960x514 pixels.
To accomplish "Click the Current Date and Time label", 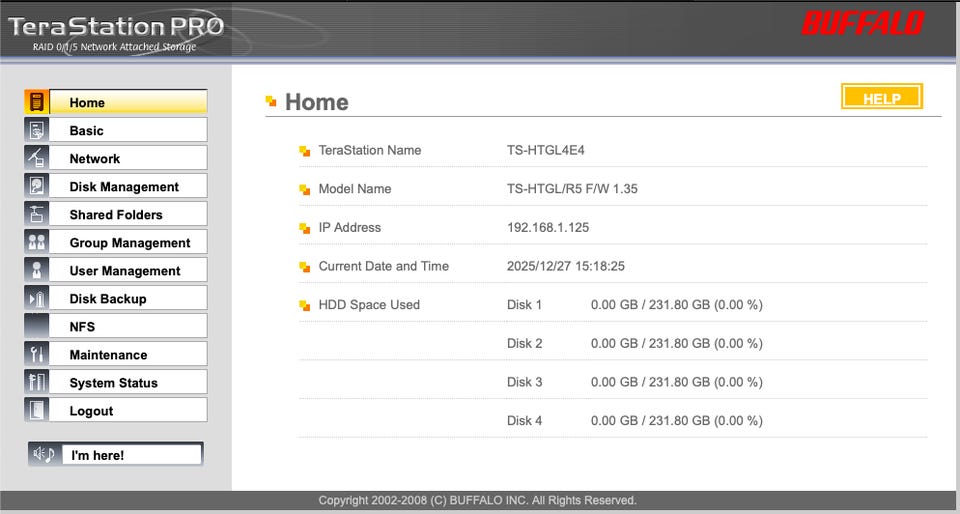I will (x=383, y=266).
